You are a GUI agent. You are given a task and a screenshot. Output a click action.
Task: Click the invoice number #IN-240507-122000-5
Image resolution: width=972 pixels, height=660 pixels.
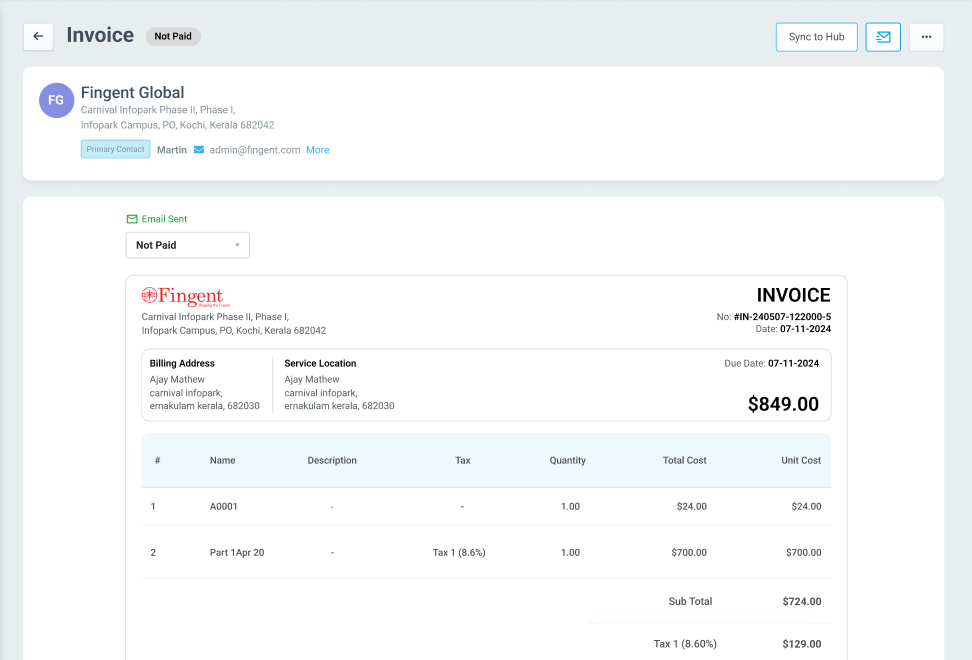[x=782, y=317]
